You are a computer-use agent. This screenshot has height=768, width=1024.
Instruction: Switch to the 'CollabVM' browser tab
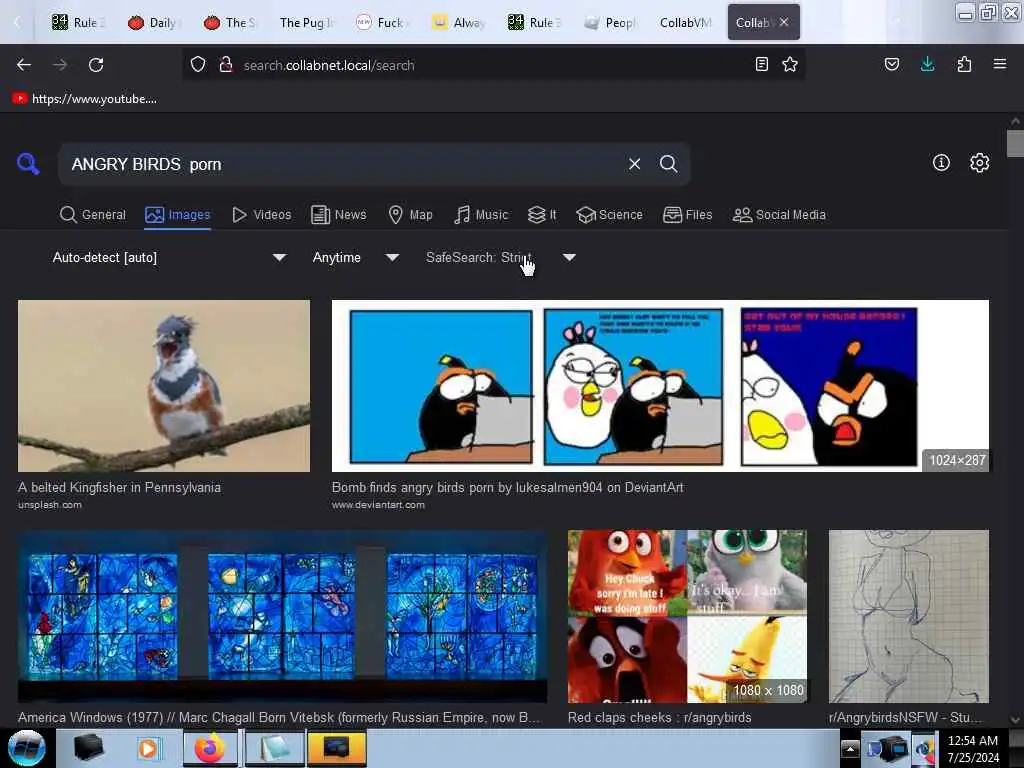[686, 22]
